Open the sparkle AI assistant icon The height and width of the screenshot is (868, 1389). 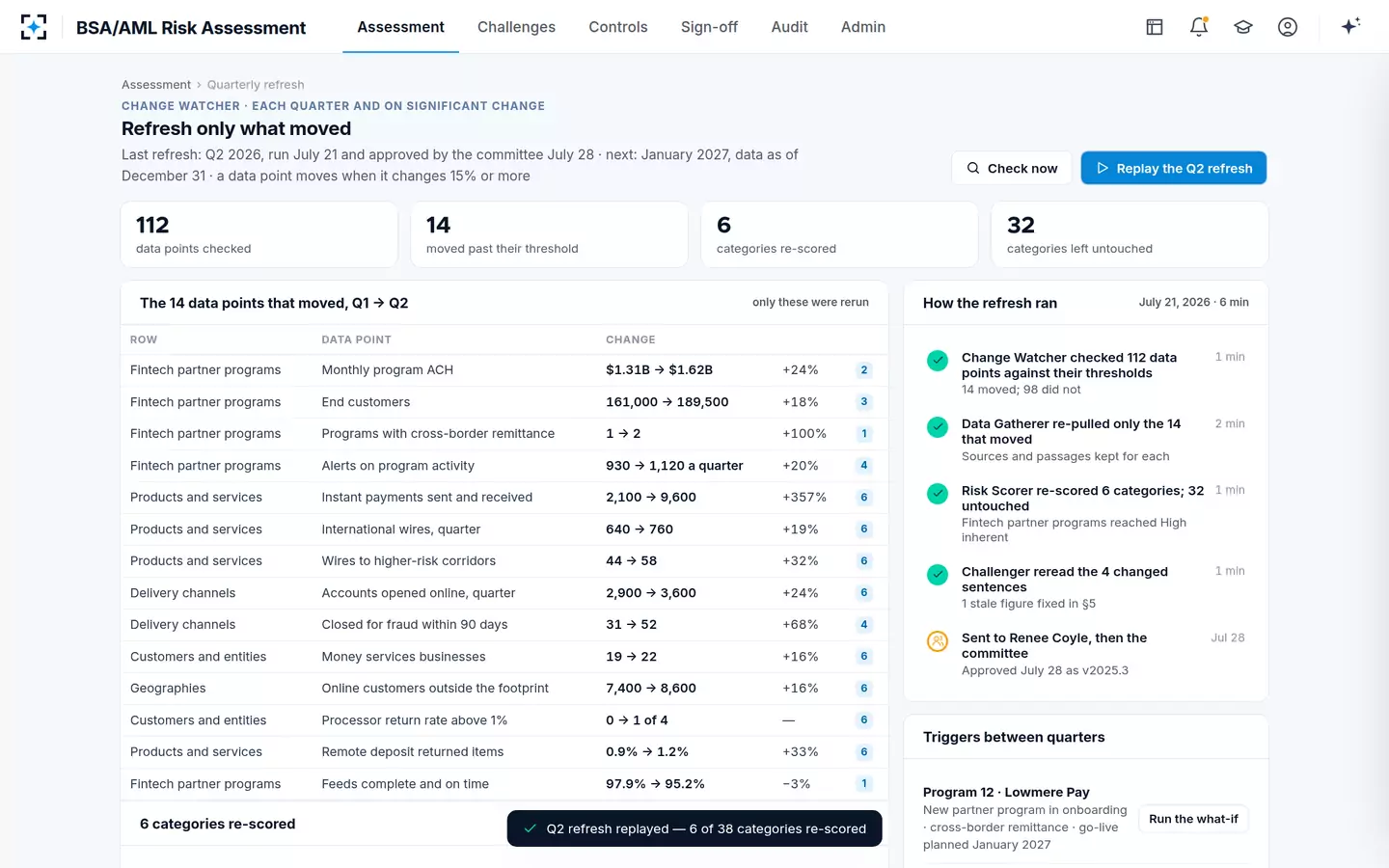pos(1350,26)
